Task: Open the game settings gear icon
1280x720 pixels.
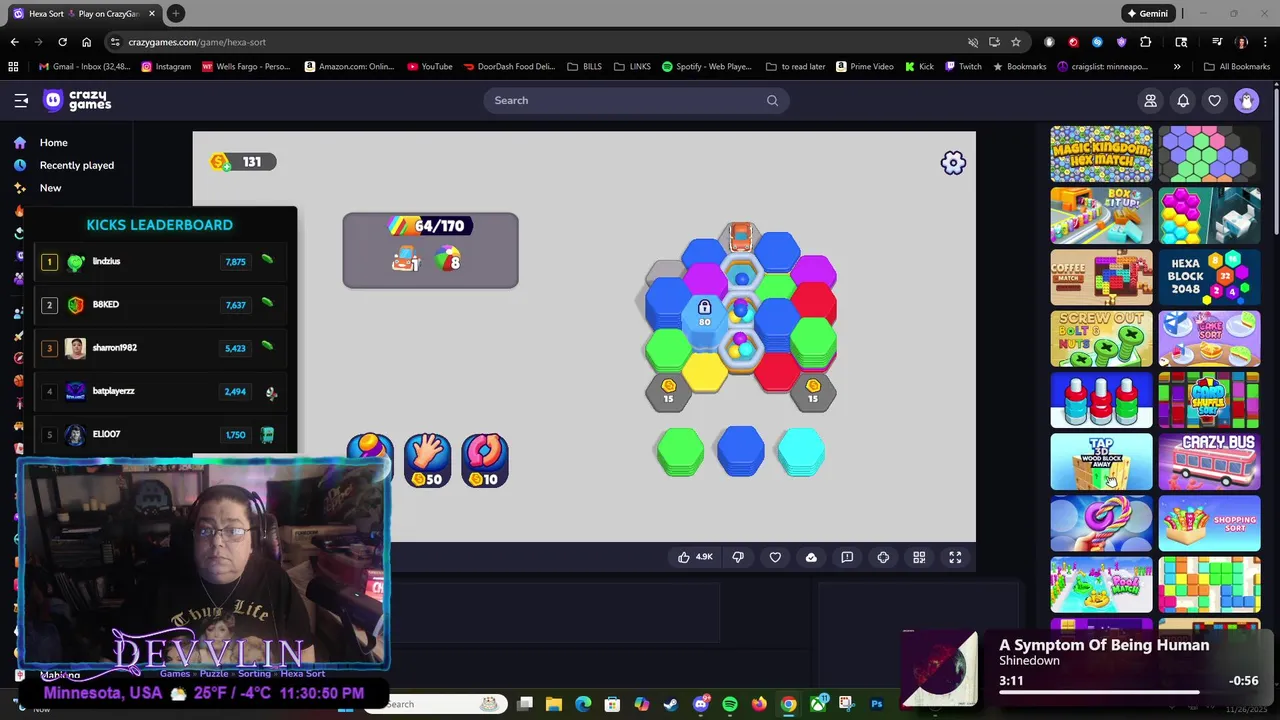Action: click(x=953, y=163)
